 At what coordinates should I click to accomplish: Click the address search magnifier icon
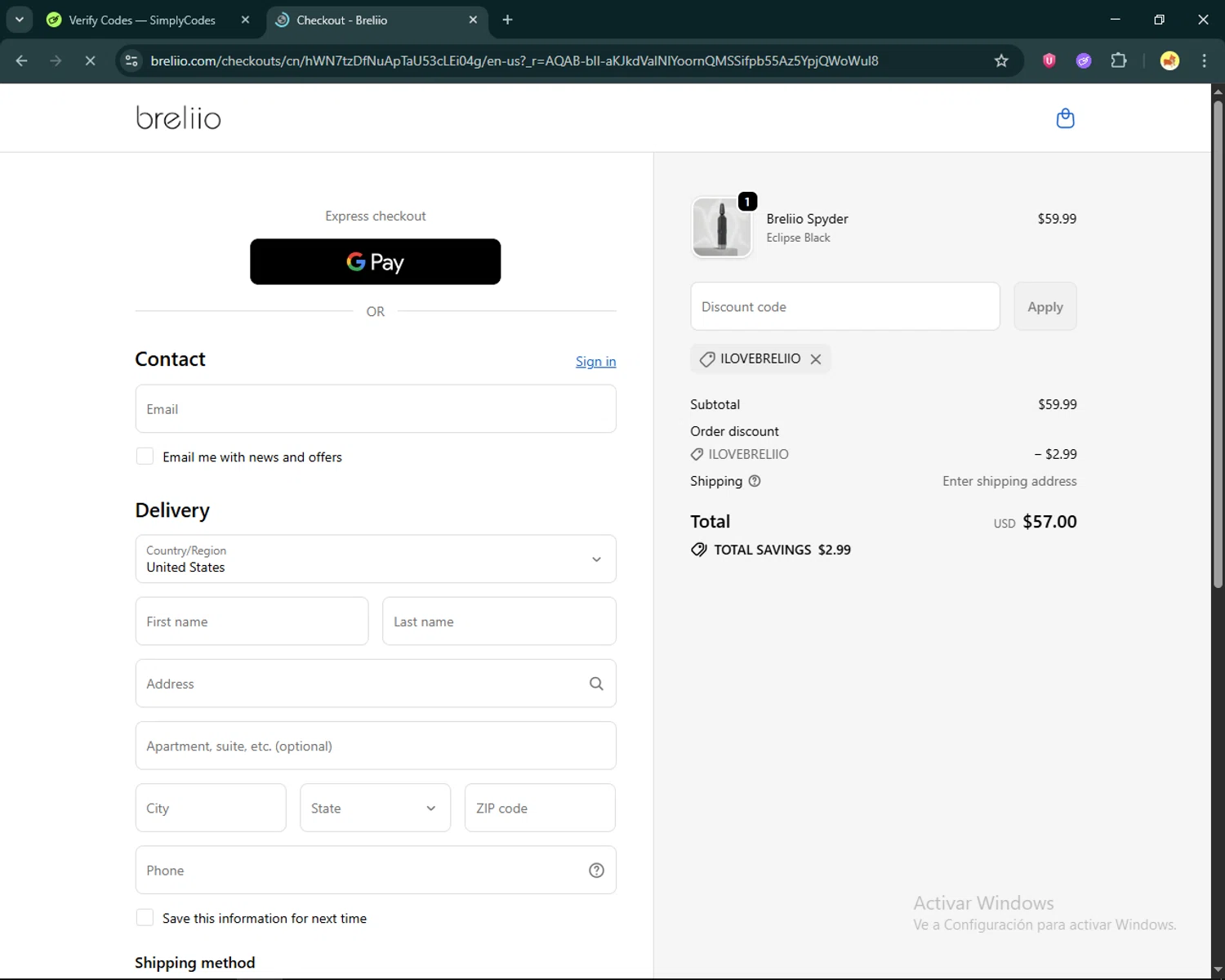[596, 684]
